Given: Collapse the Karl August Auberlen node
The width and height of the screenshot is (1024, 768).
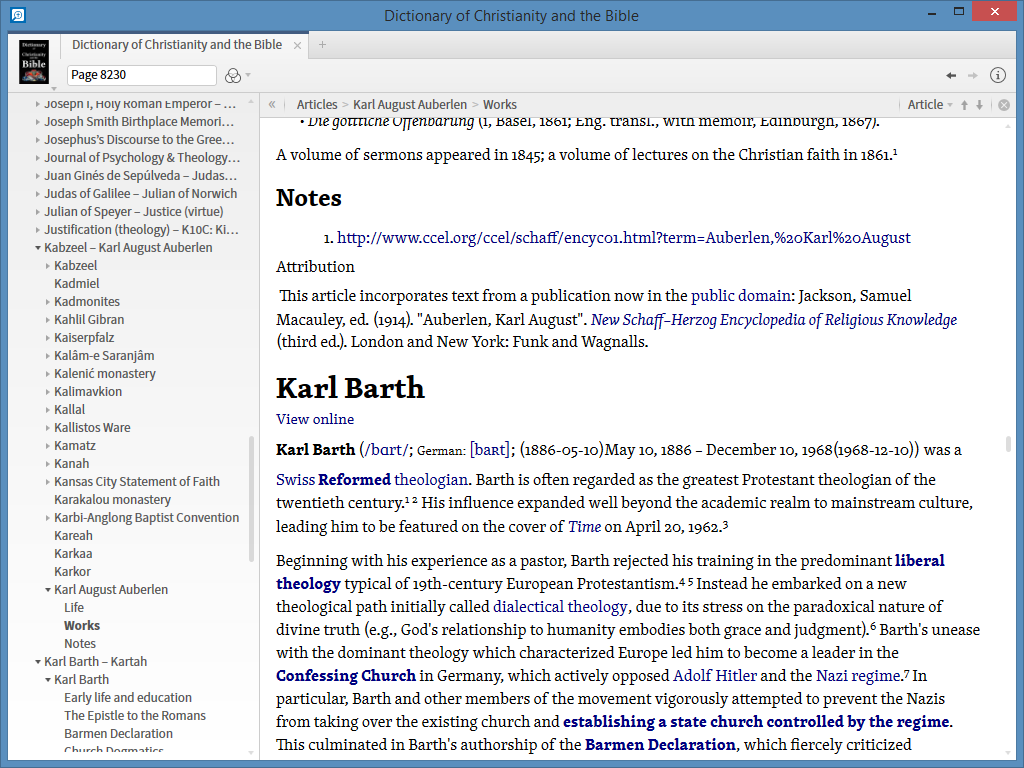Looking at the screenshot, I should (x=48, y=590).
